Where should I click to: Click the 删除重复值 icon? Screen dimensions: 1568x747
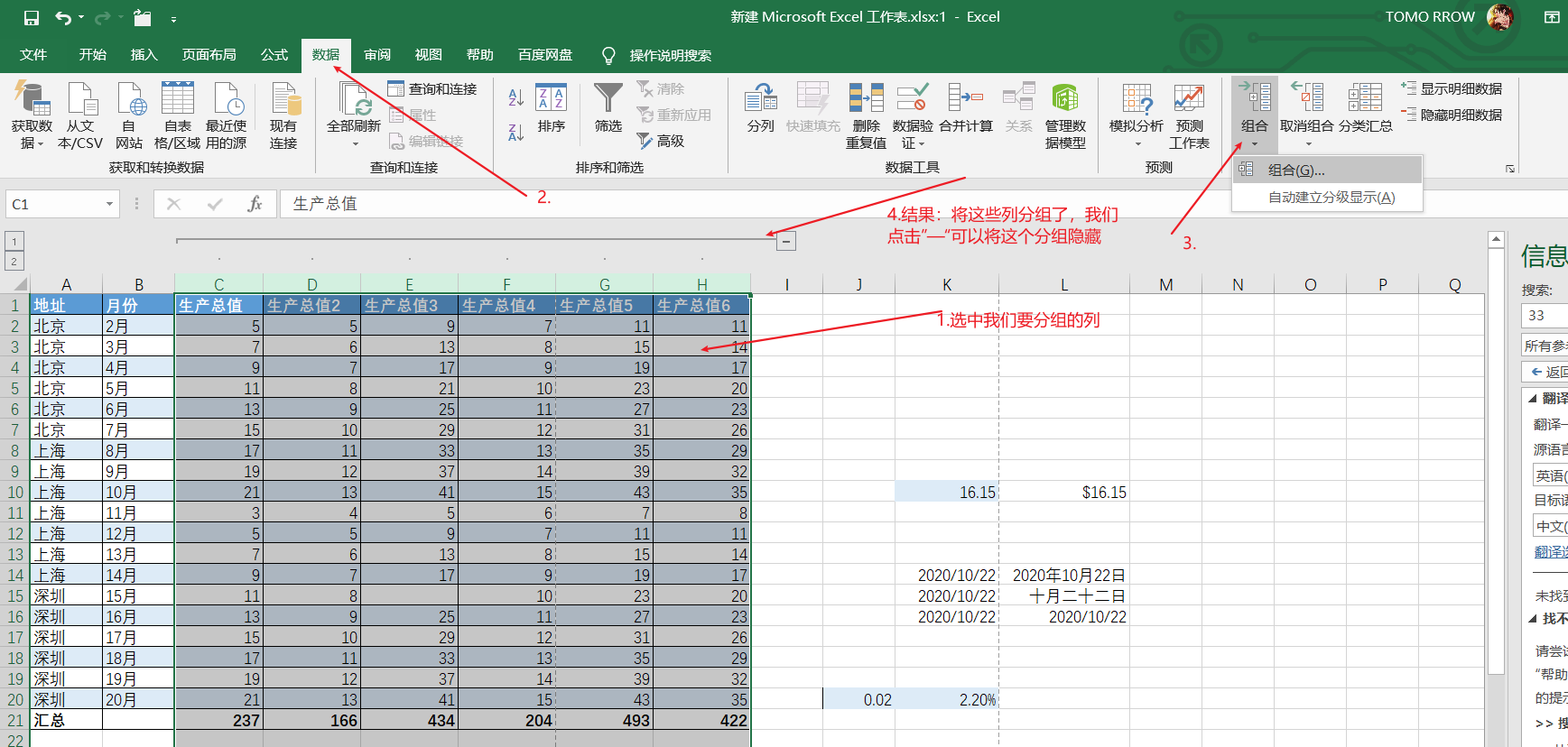pos(866,115)
